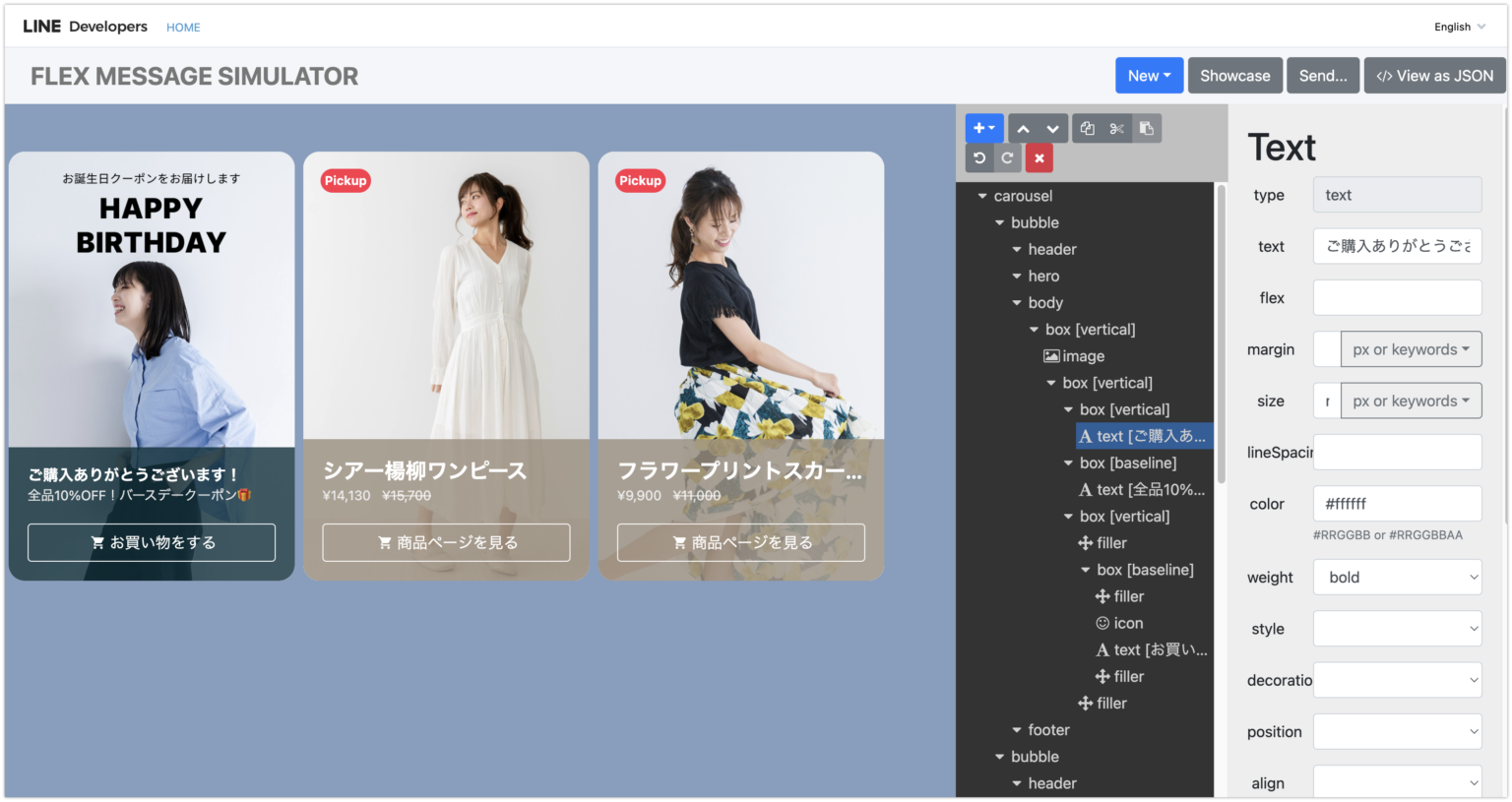
Task: Click the move down arrow button
Action: tap(1052, 129)
